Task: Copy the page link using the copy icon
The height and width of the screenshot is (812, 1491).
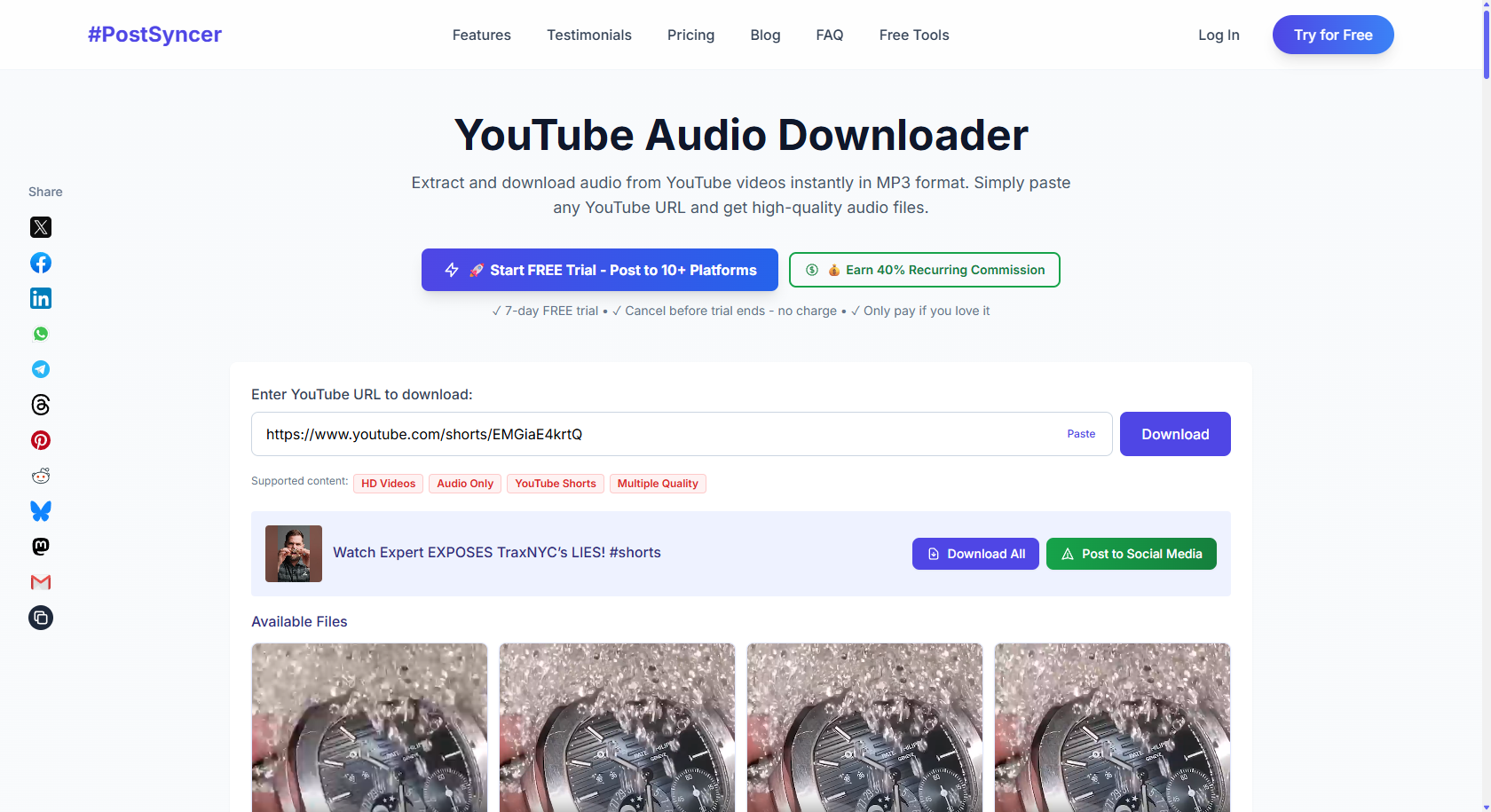Action: click(40, 618)
